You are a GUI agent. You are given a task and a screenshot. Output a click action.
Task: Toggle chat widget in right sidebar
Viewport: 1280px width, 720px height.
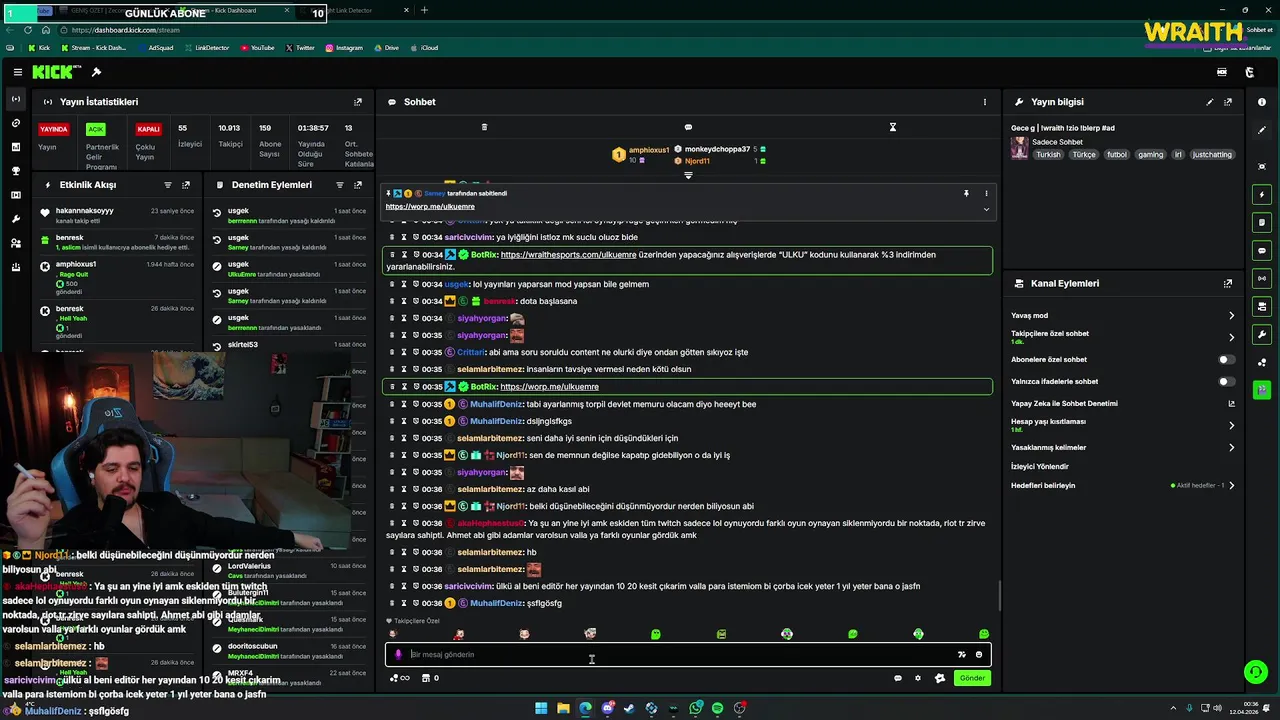(1262, 250)
